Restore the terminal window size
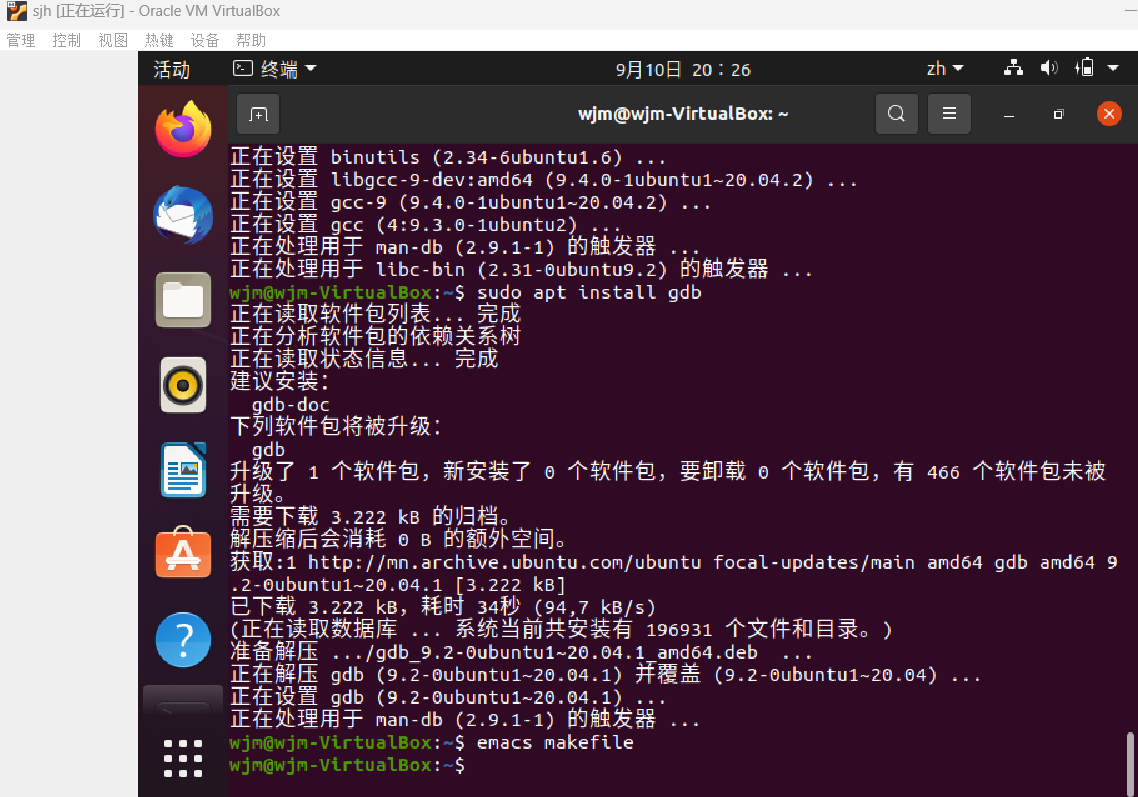Screen dimensions: 1138x797 tap(1058, 115)
